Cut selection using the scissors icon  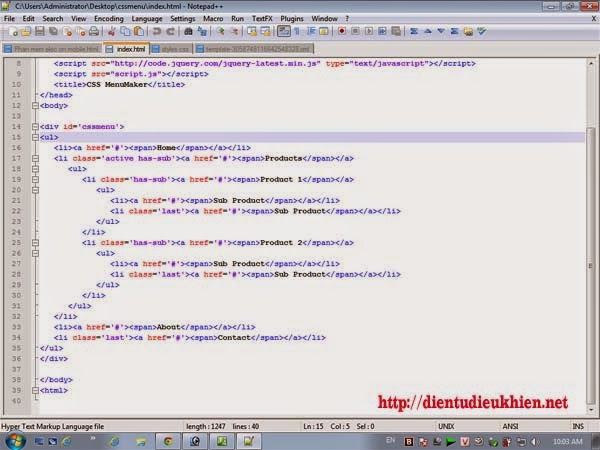[x=111, y=32]
